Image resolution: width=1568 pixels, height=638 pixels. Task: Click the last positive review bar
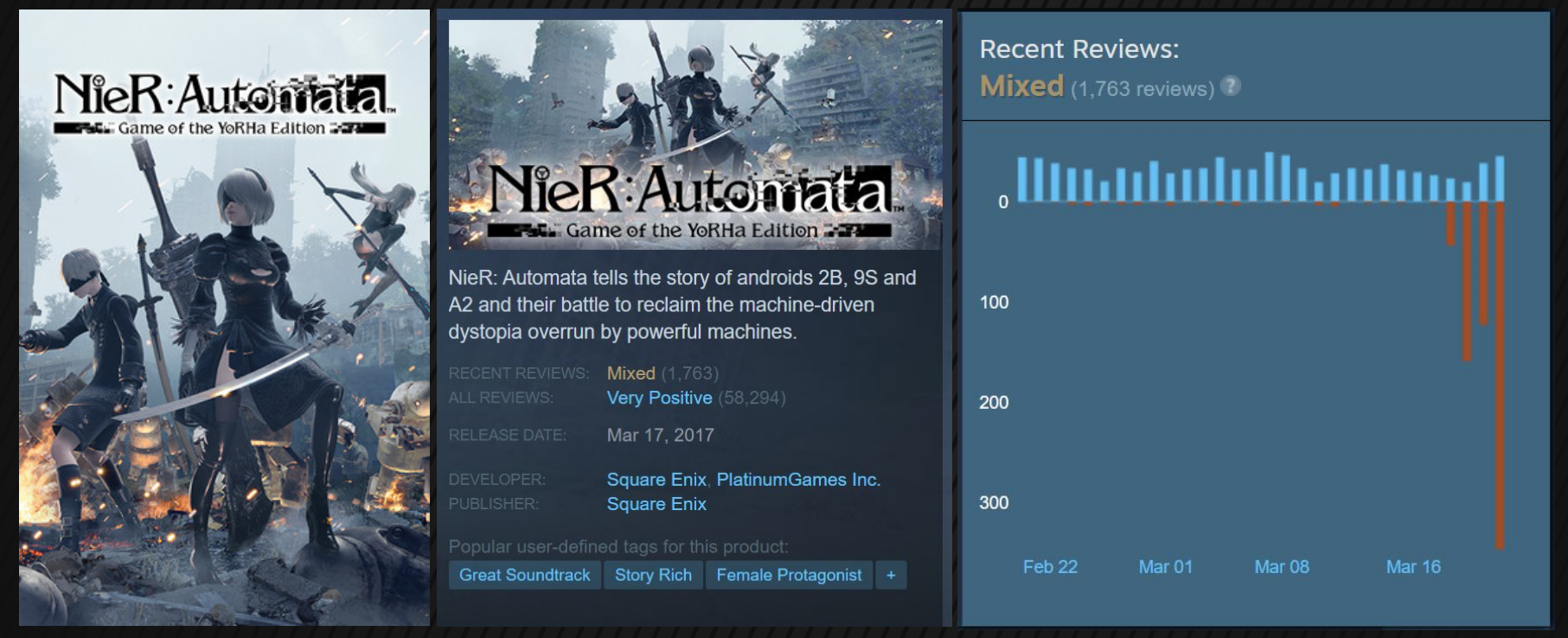pyautogui.click(x=1500, y=179)
